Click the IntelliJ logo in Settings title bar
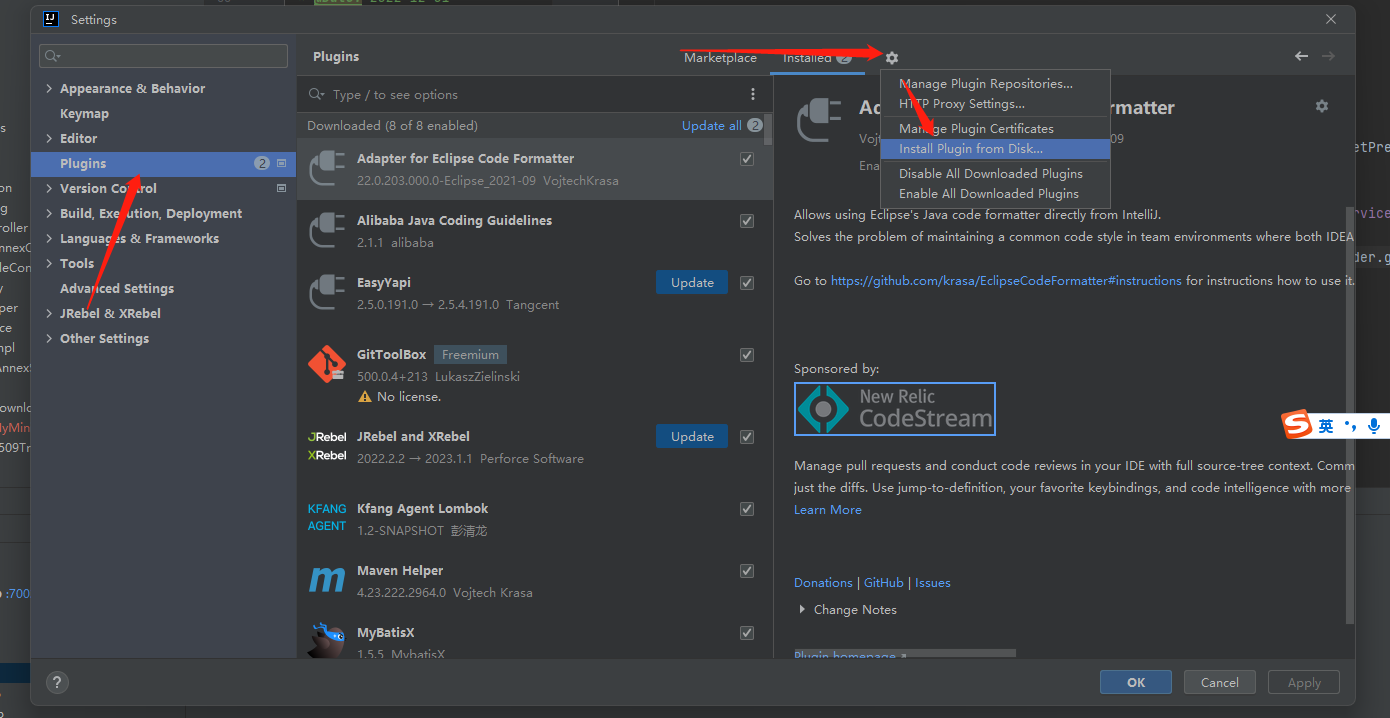The height and width of the screenshot is (718, 1390). (x=52, y=19)
